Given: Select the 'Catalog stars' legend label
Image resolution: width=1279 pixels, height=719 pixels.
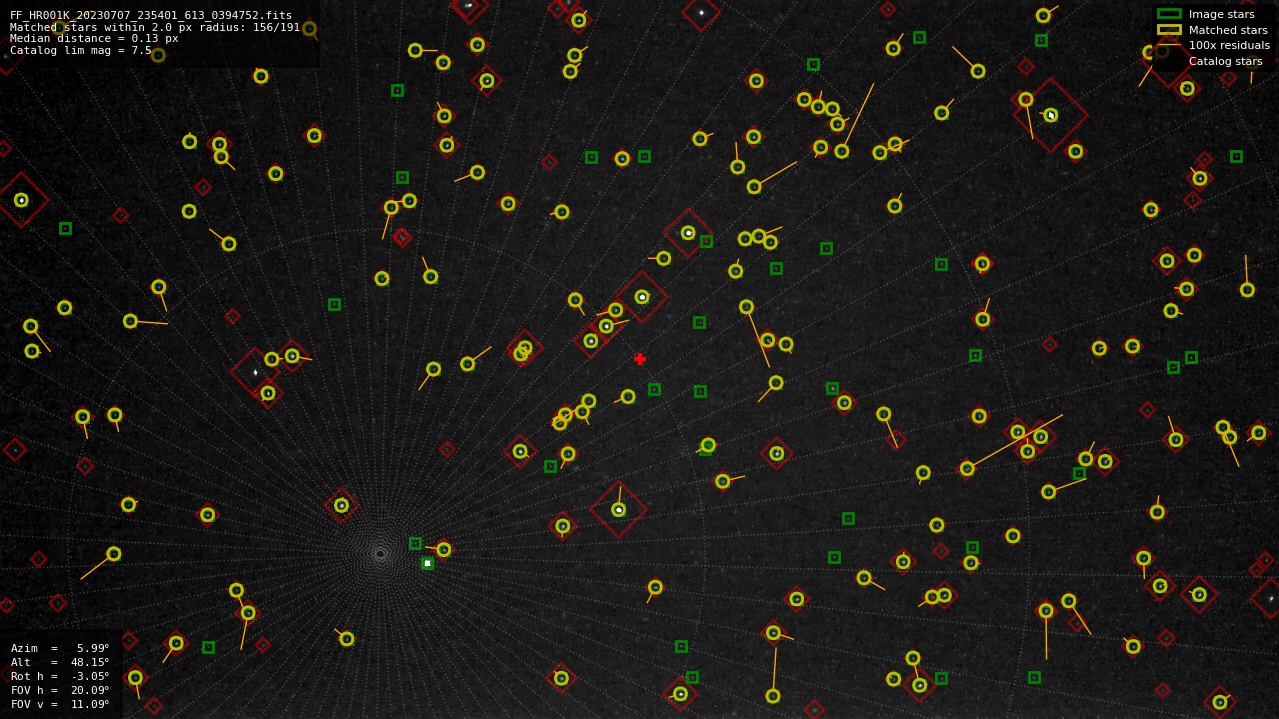Looking at the screenshot, I should point(1225,61).
